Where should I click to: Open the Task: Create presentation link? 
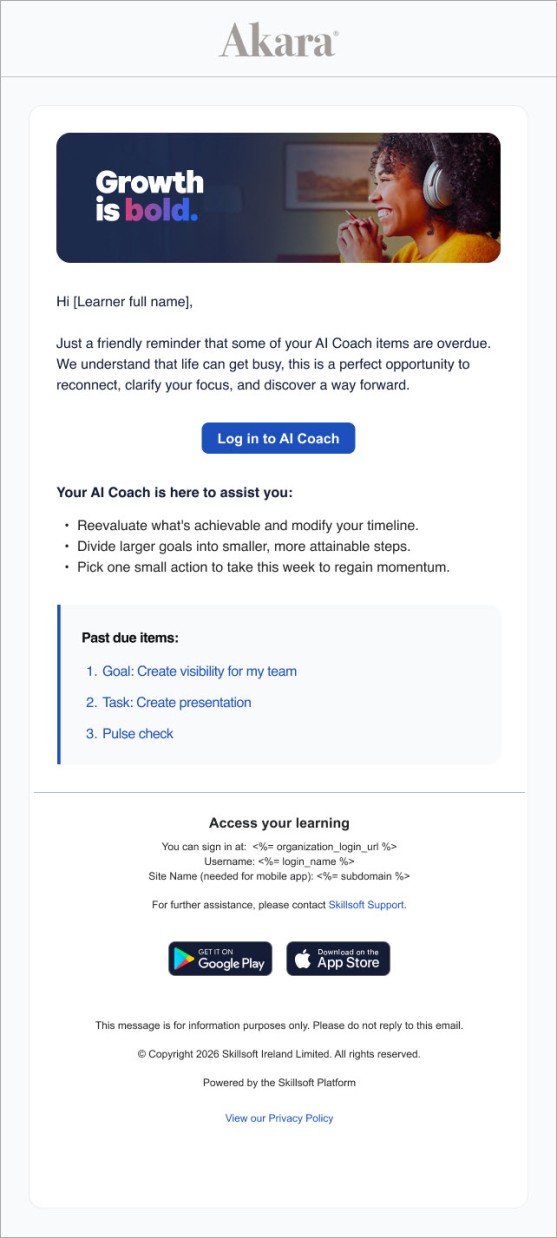(x=176, y=702)
